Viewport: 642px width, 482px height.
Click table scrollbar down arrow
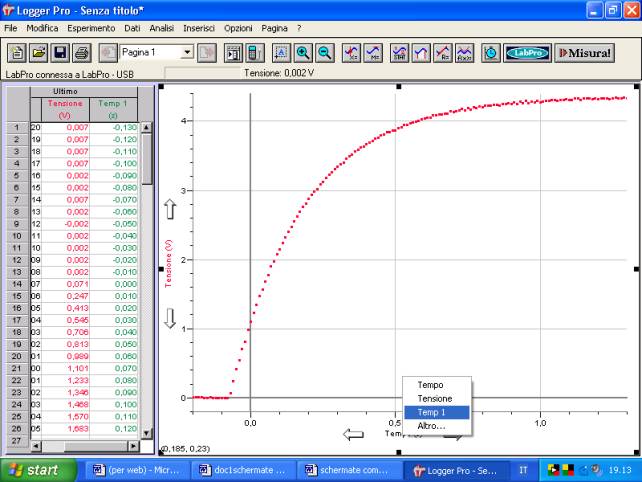[x=147, y=433]
